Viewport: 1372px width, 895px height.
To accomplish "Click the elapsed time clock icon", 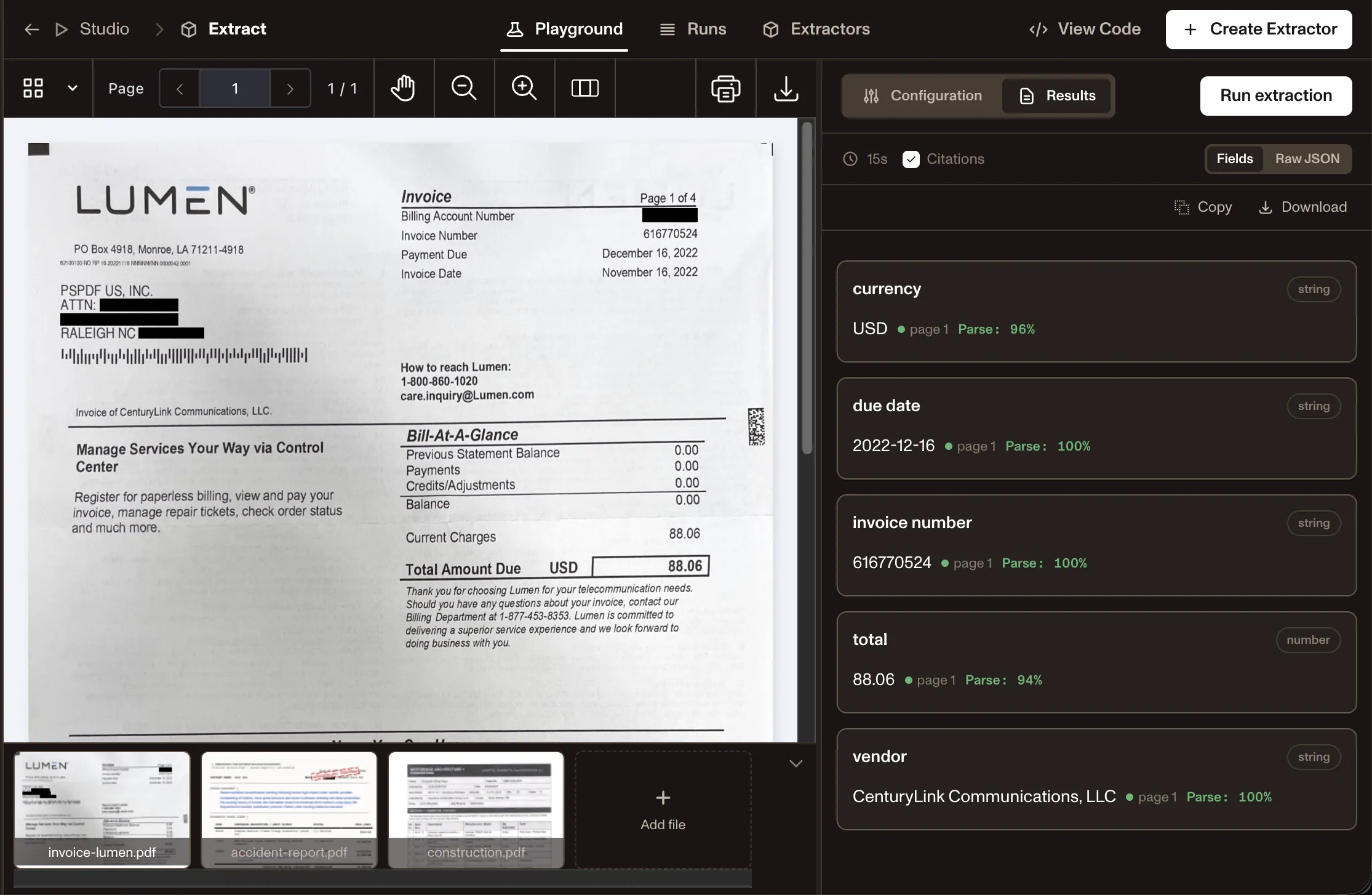I will [850, 159].
